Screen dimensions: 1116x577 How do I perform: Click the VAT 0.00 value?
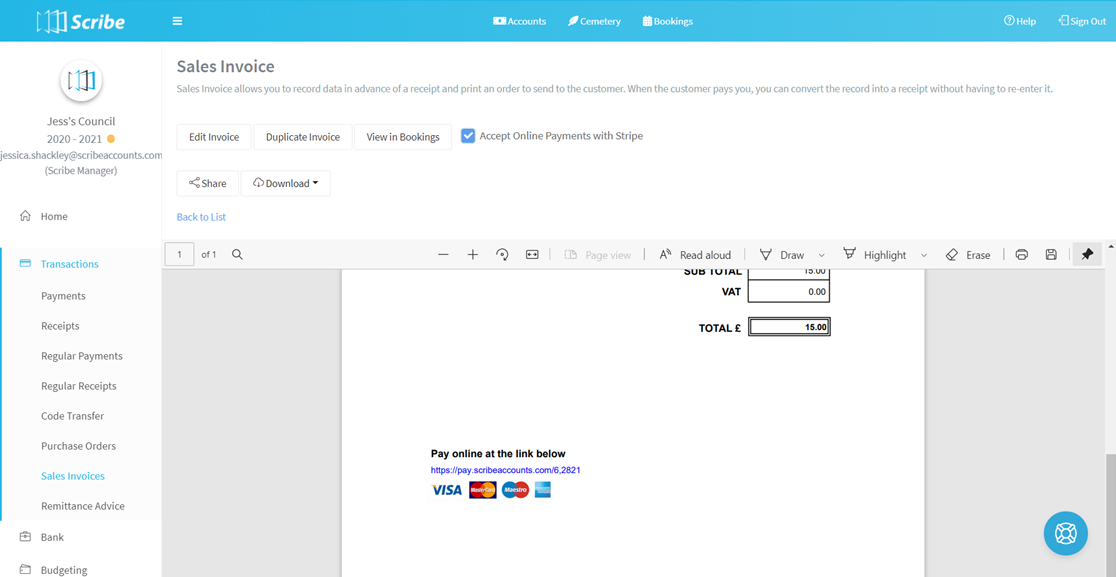(x=789, y=292)
